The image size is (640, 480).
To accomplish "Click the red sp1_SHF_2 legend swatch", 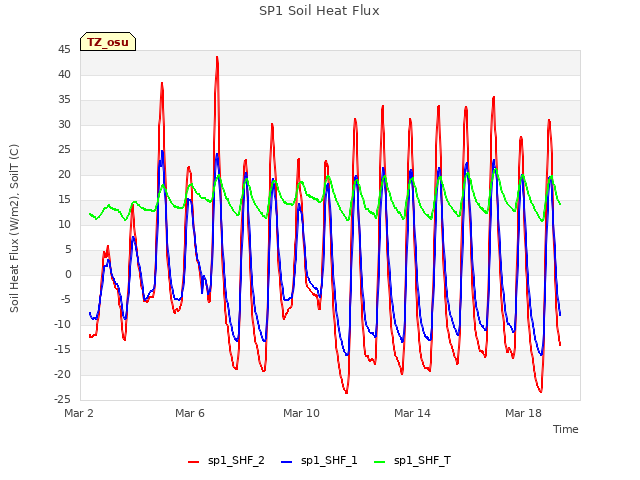I will (193, 462).
